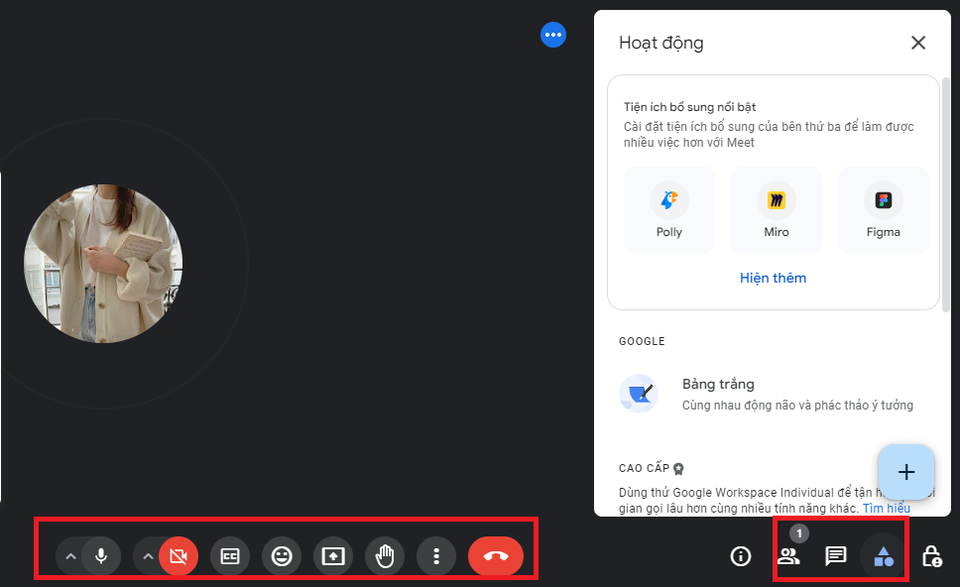Toggle closed captions
Image resolution: width=960 pixels, height=587 pixels.
(230, 556)
